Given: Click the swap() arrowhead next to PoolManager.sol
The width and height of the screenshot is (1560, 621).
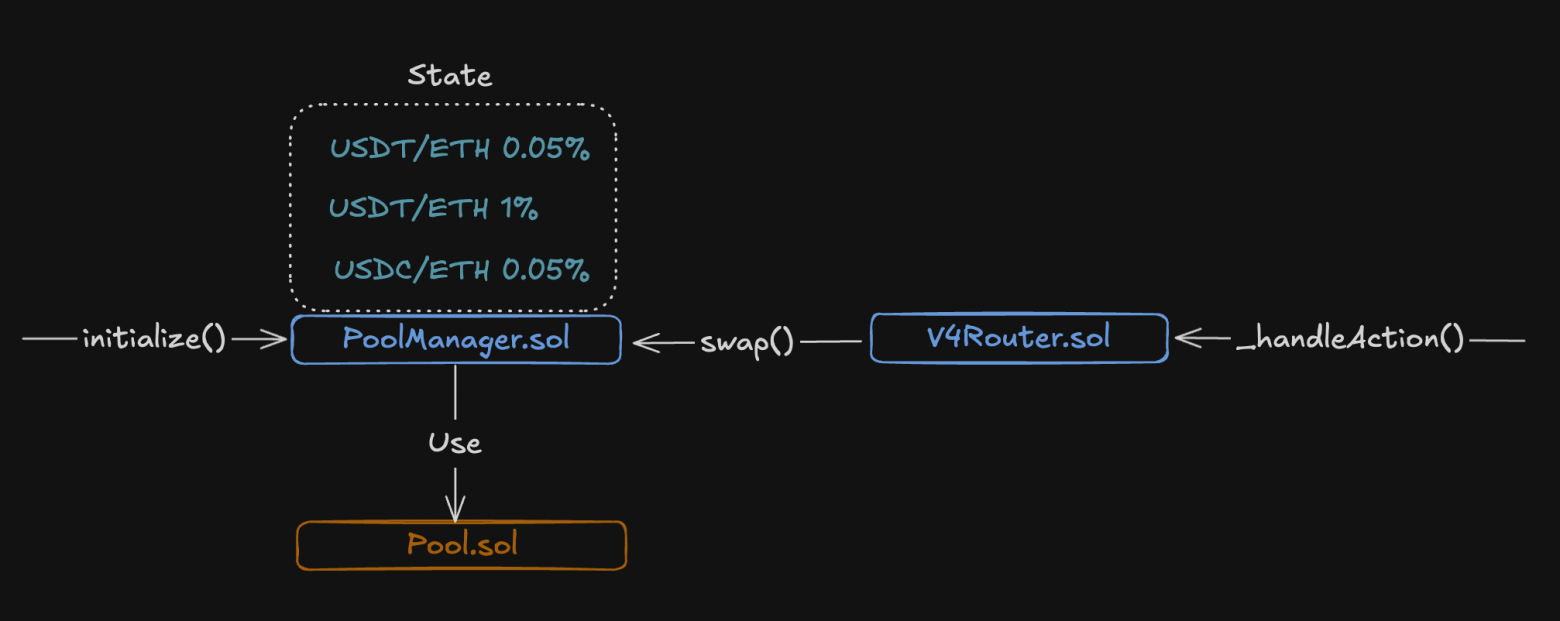Looking at the screenshot, I should coord(645,342).
